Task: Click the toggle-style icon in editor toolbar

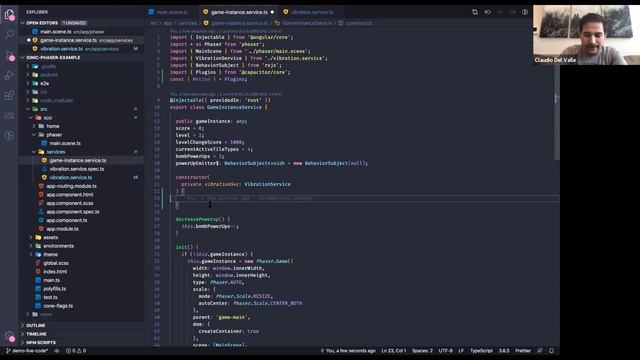Action: tap(487, 12)
